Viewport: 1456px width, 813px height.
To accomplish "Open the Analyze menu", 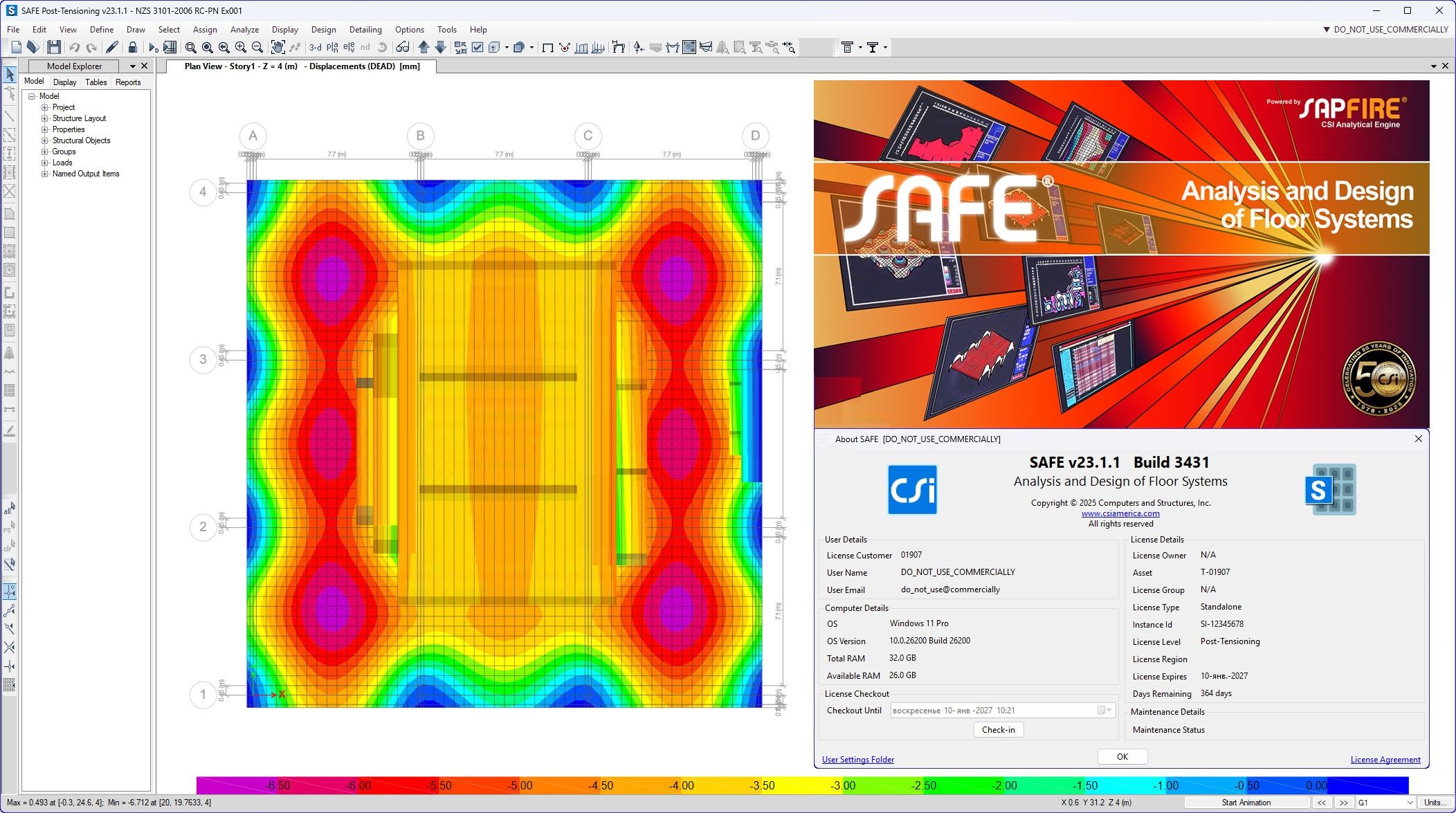I will tap(244, 30).
